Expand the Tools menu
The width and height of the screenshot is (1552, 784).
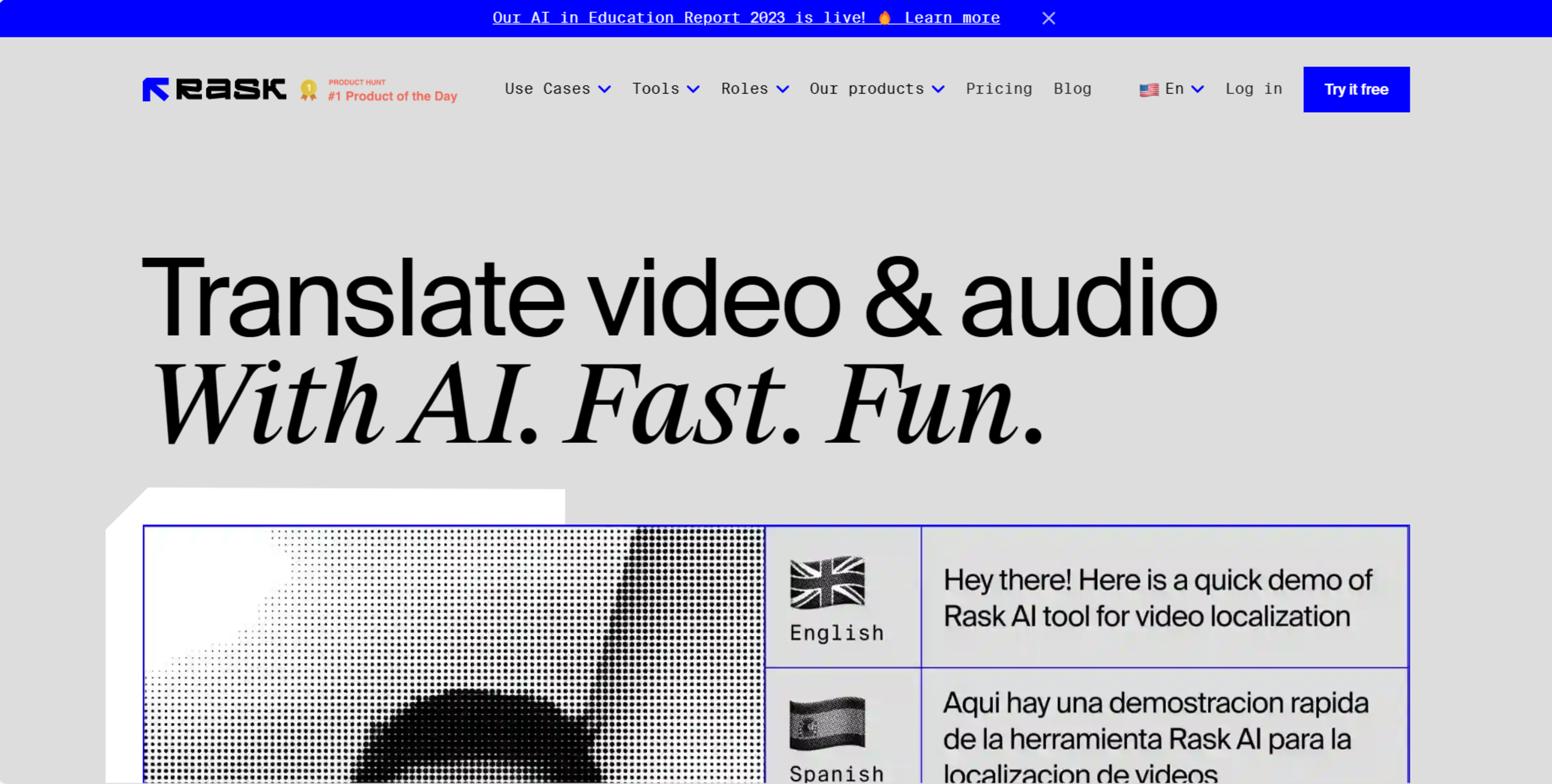click(x=666, y=89)
